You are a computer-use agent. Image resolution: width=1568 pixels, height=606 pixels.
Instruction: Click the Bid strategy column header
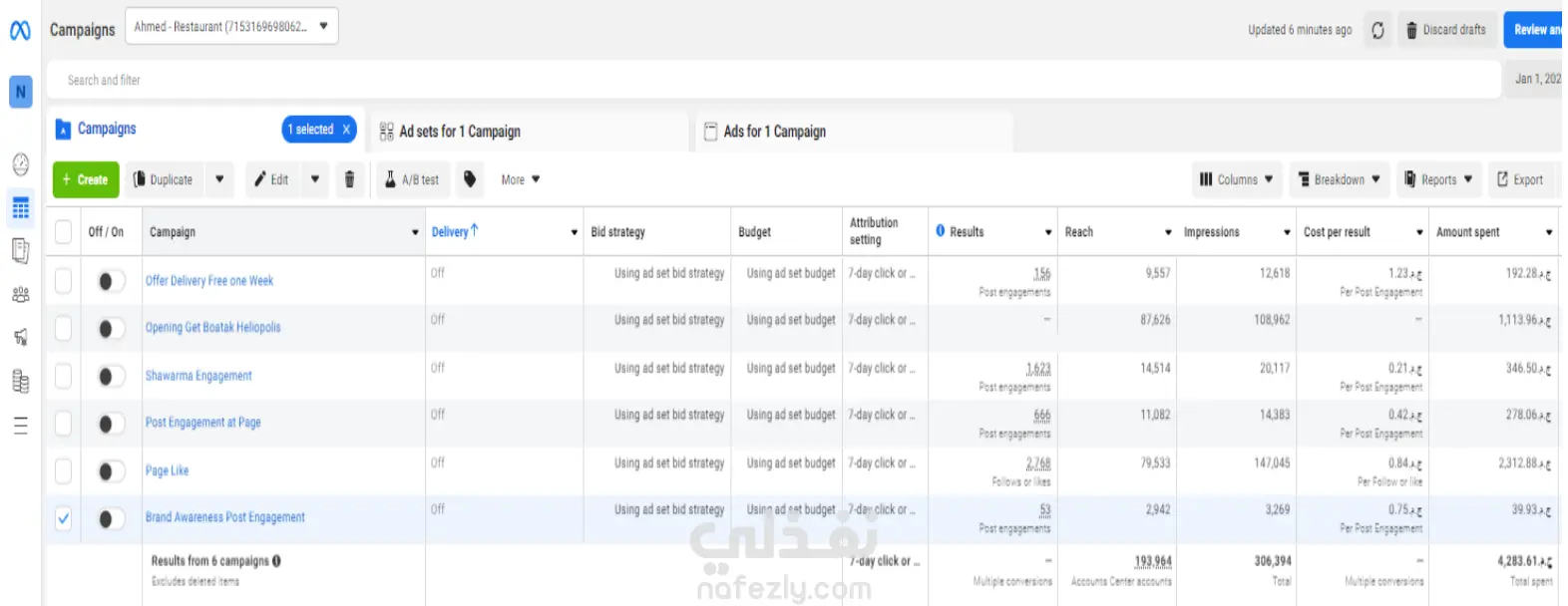click(x=617, y=231)
